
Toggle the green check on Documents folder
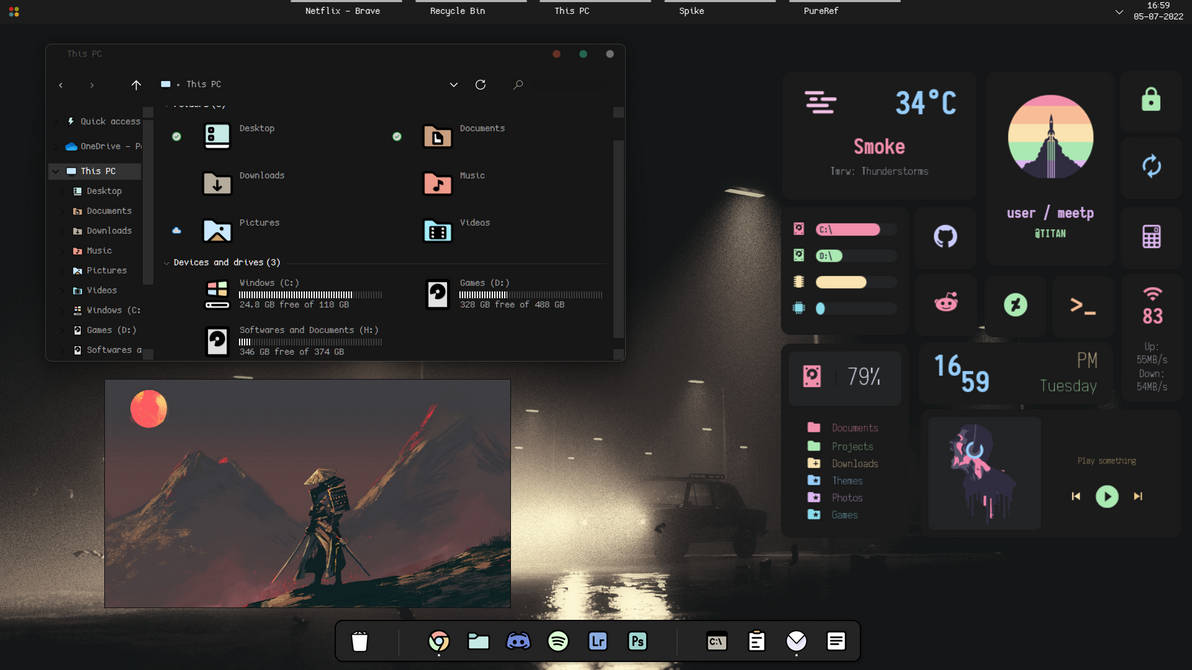397,136
